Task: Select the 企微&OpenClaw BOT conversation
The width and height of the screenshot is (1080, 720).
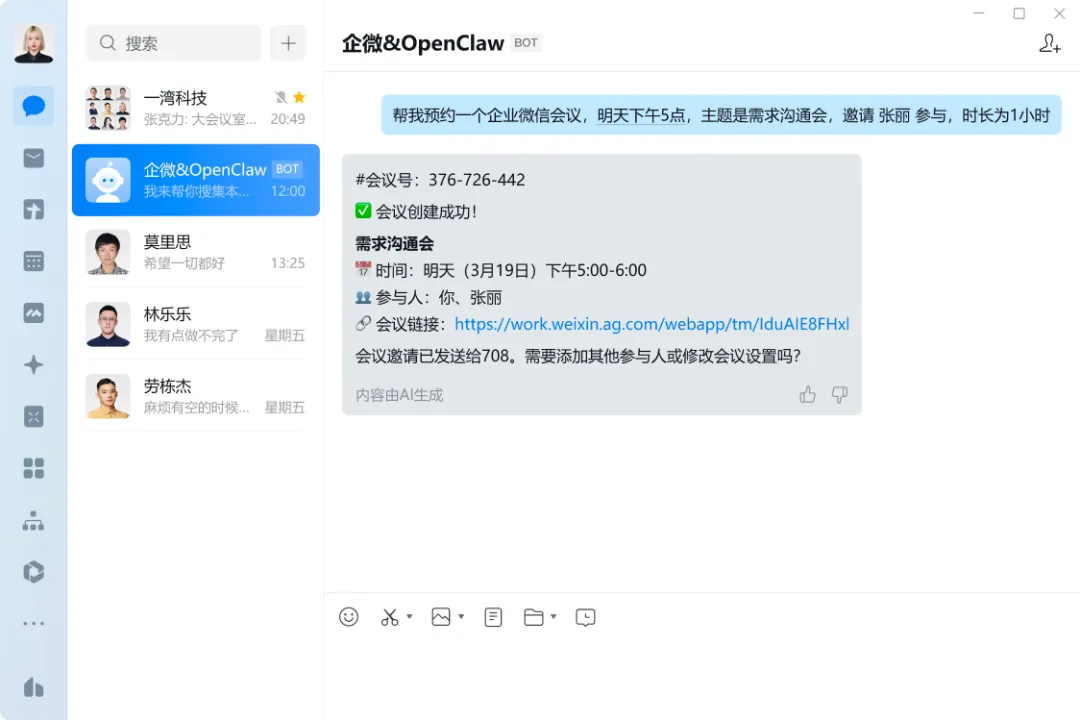Action: (x=196, y=180)
